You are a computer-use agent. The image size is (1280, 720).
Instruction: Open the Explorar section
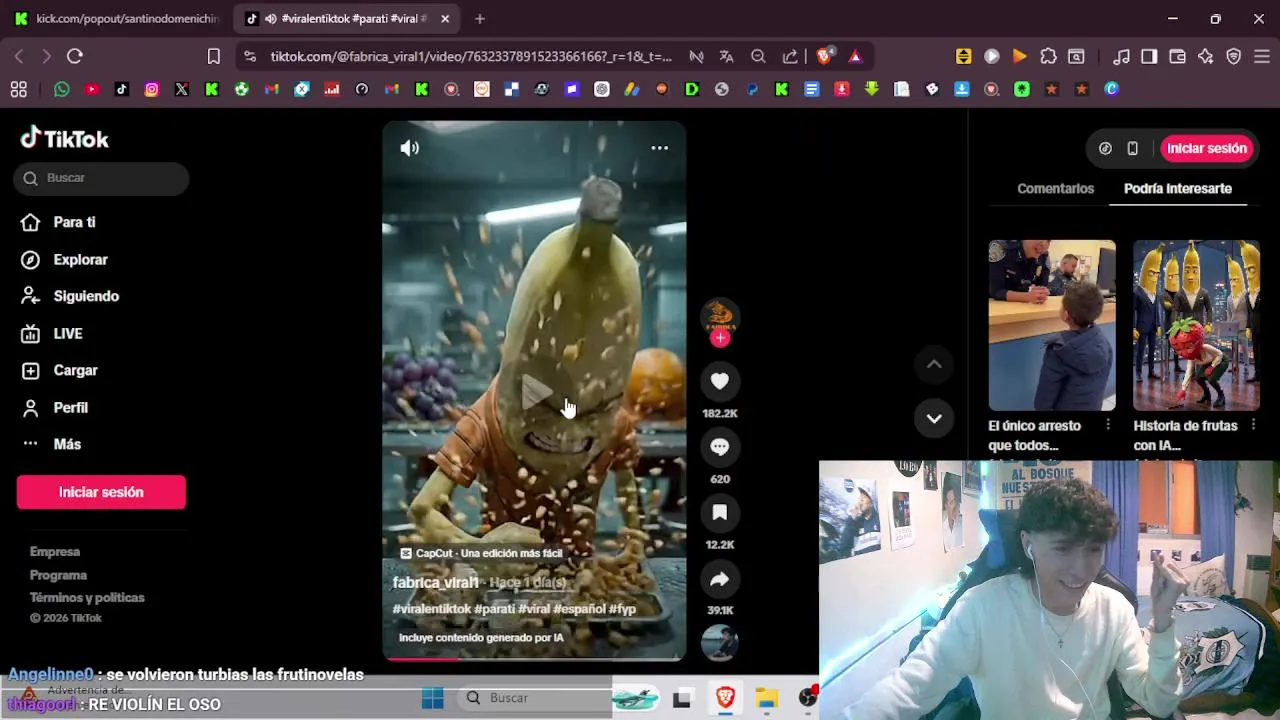click(80, 259)
